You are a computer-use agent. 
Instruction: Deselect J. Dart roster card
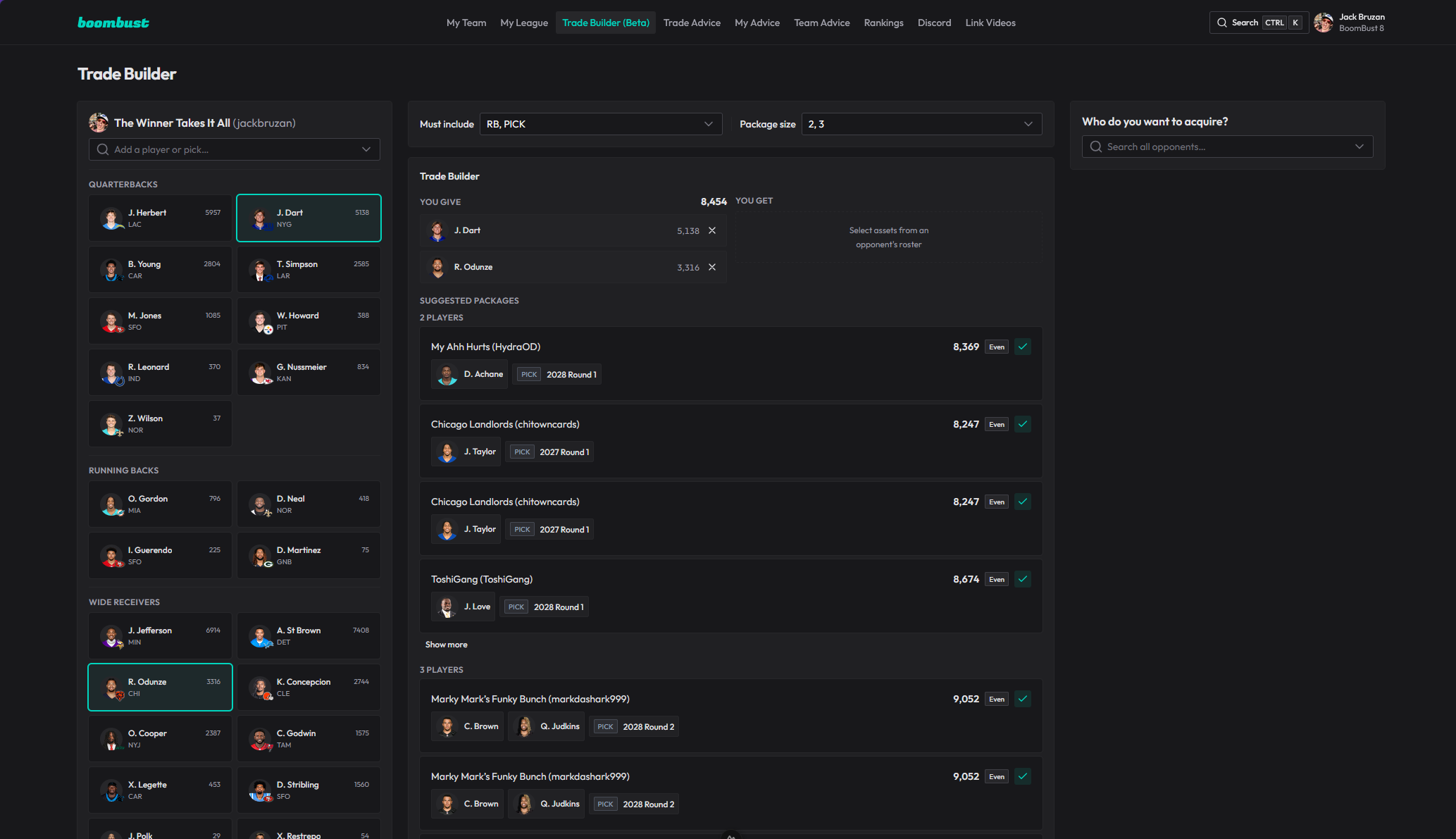click(309, 218)
